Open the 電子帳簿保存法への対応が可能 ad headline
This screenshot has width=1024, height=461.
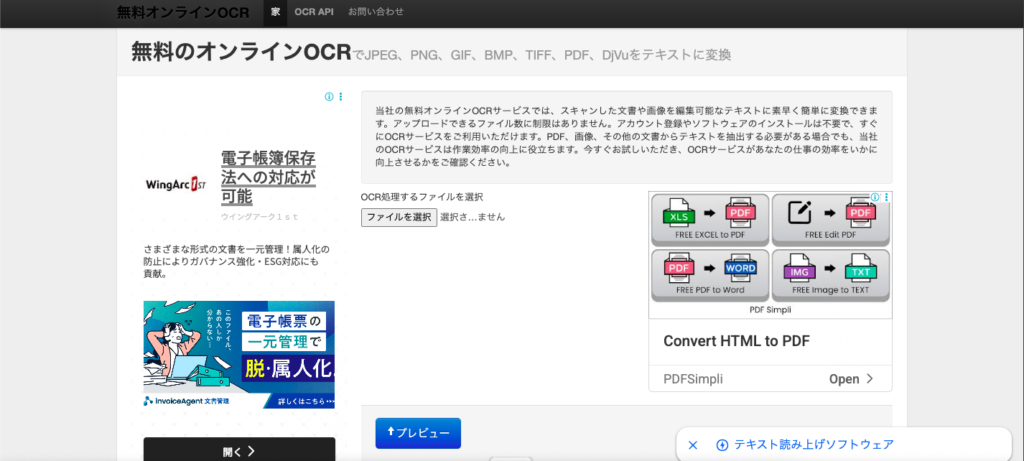pos(268,177)
